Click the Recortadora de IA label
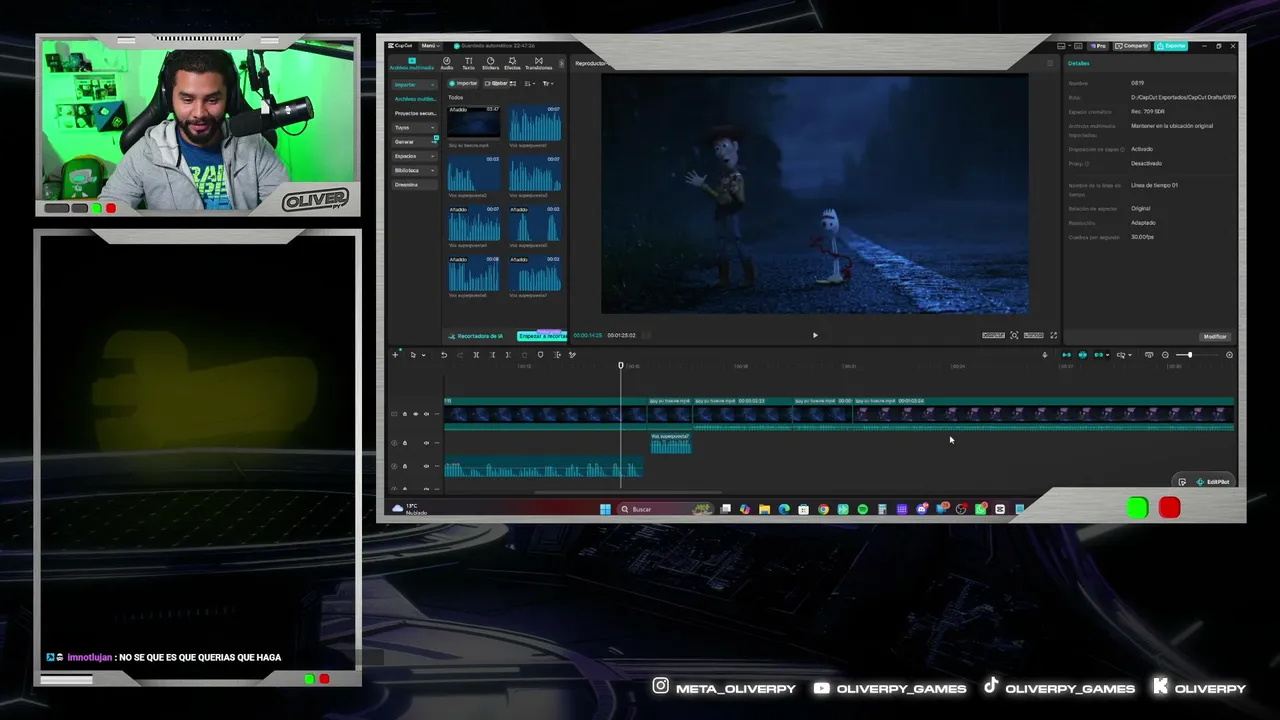The image size is (1280, 720). (477, 336)
